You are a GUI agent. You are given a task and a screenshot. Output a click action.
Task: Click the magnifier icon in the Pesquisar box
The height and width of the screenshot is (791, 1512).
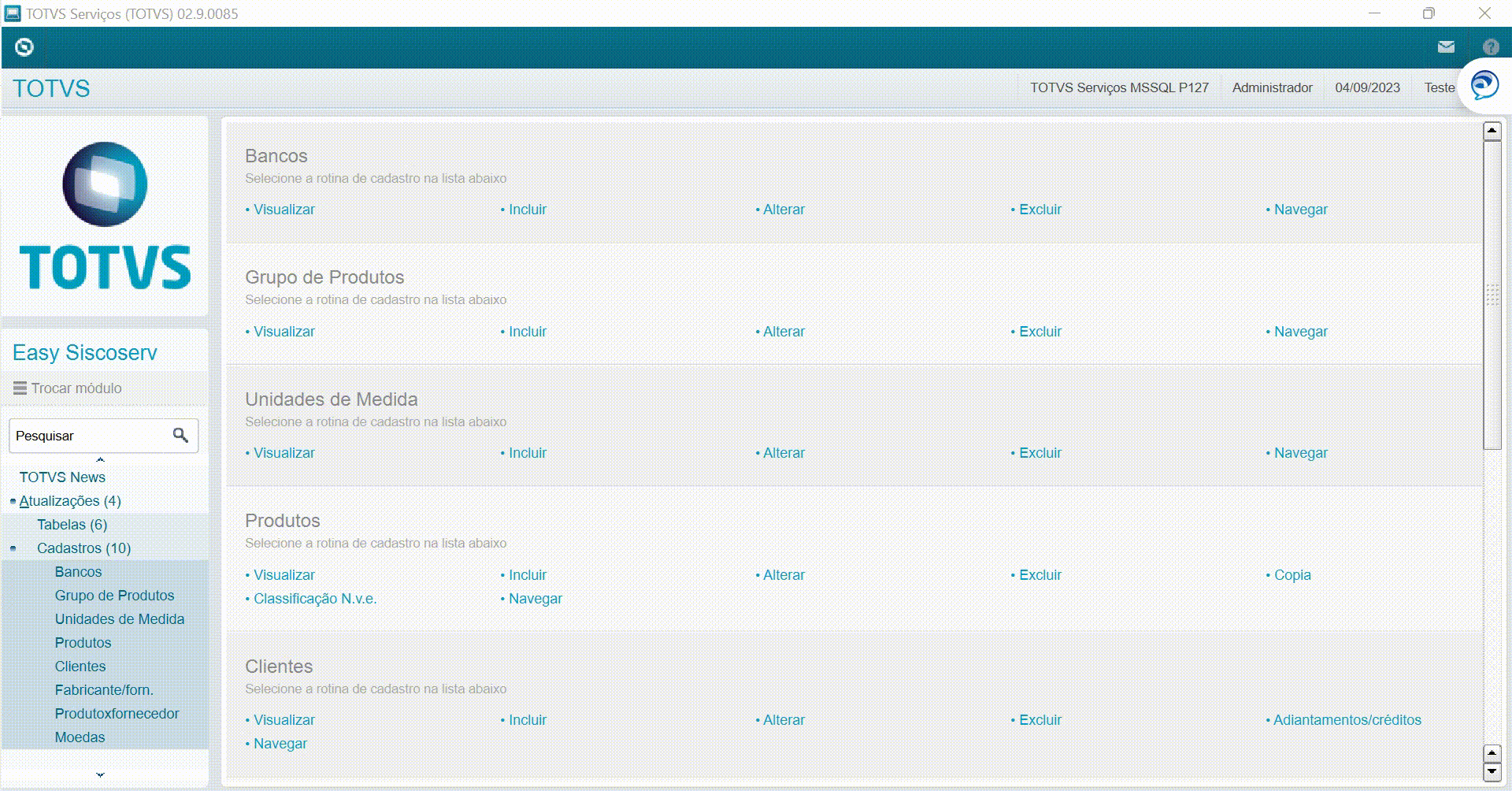coord(181,435)
